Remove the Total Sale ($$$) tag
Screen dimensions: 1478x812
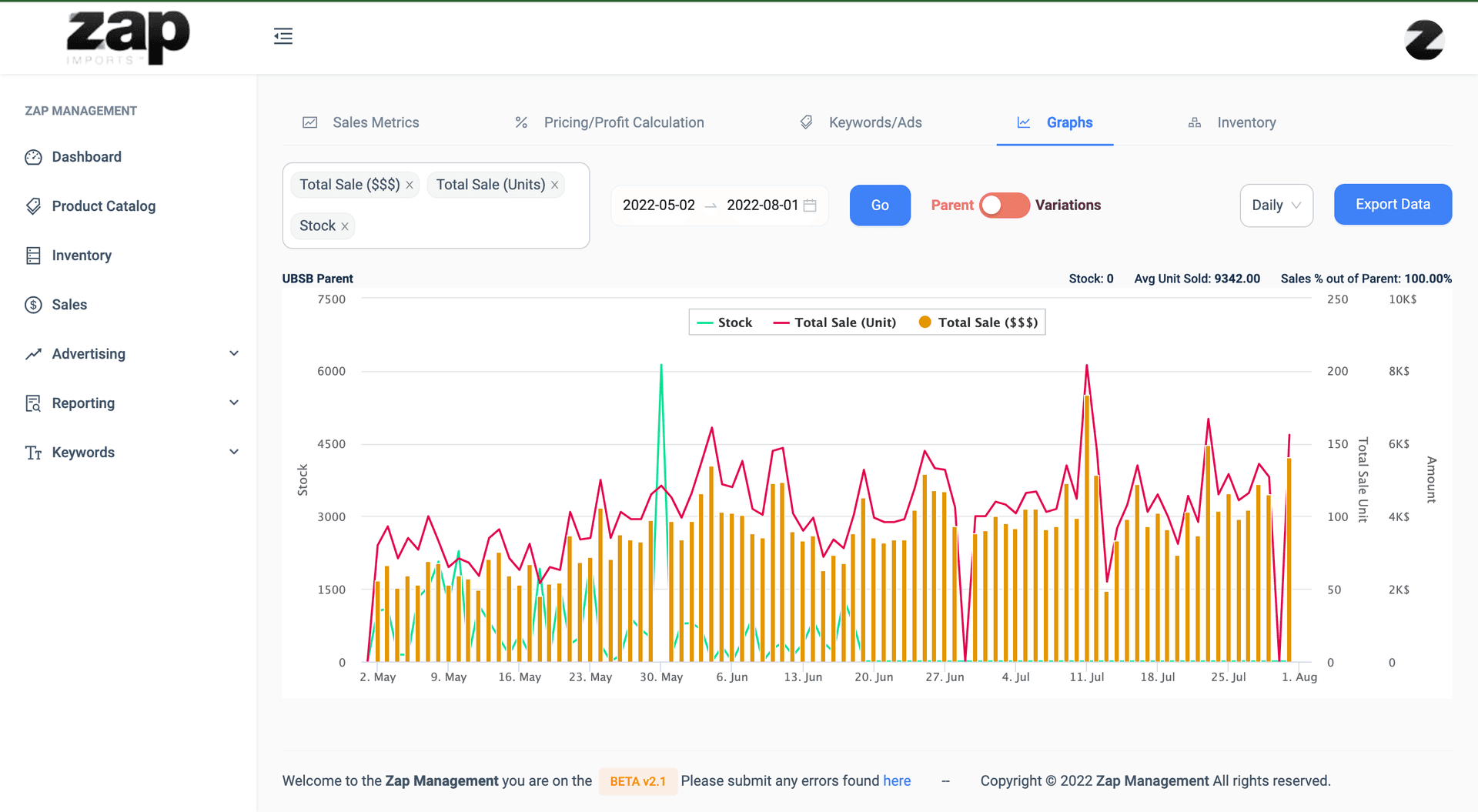410,185
